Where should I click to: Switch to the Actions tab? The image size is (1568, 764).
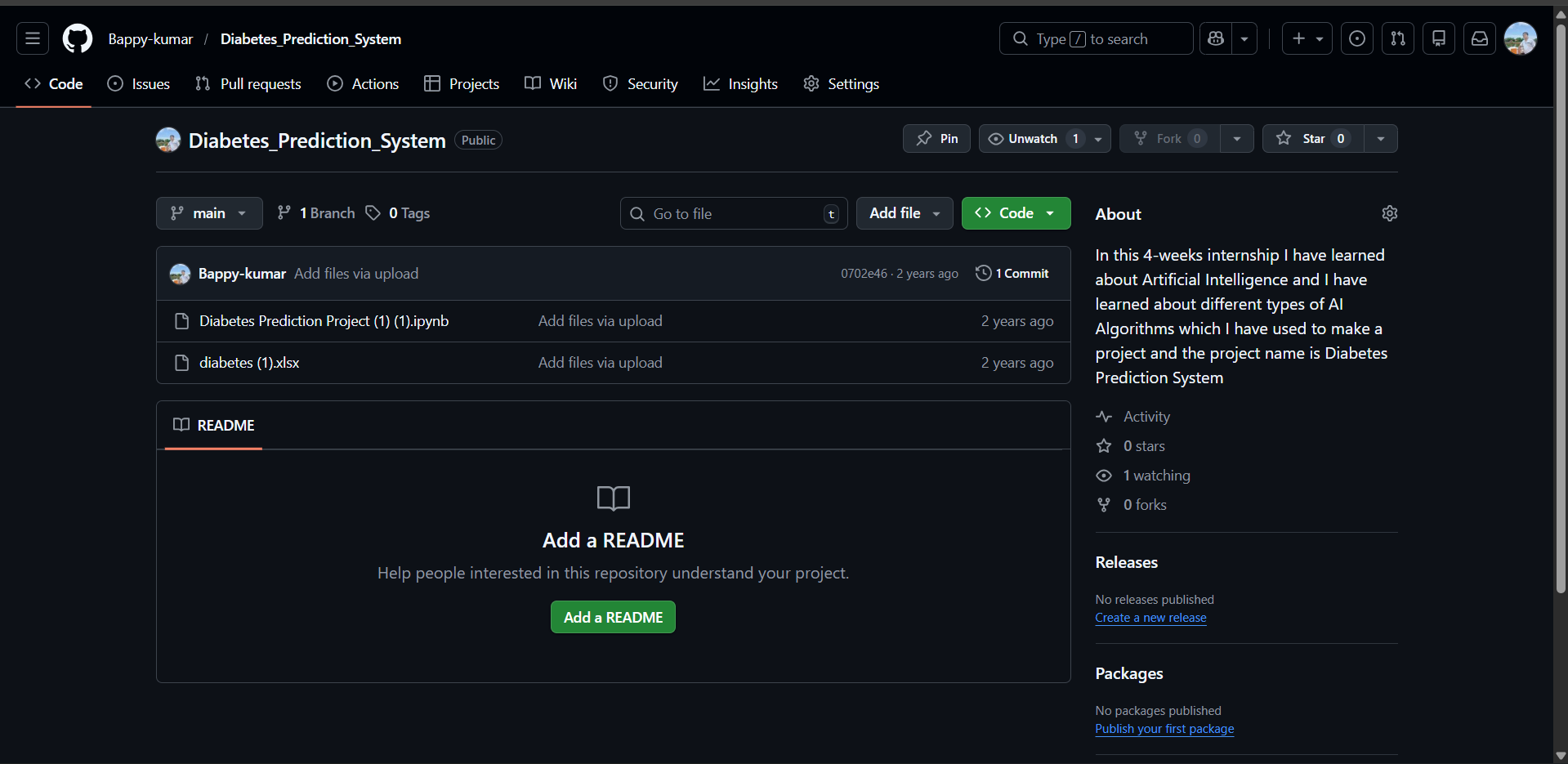364,84
